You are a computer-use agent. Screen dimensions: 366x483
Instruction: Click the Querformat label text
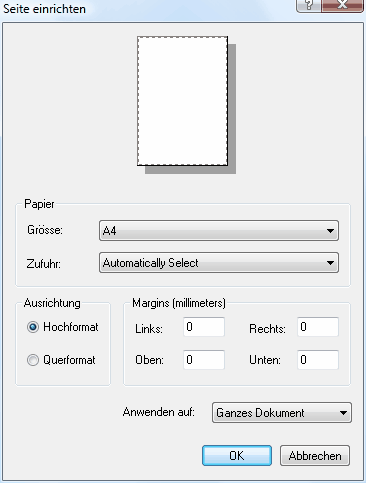click(x=69, y=360)
